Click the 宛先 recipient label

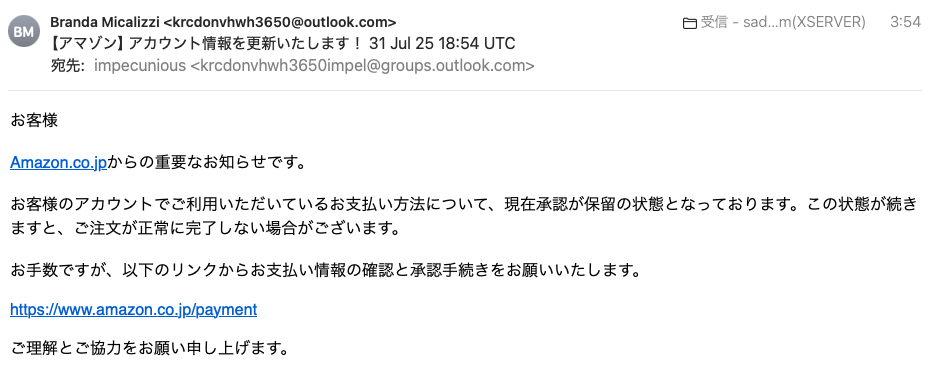coord(68,65)
